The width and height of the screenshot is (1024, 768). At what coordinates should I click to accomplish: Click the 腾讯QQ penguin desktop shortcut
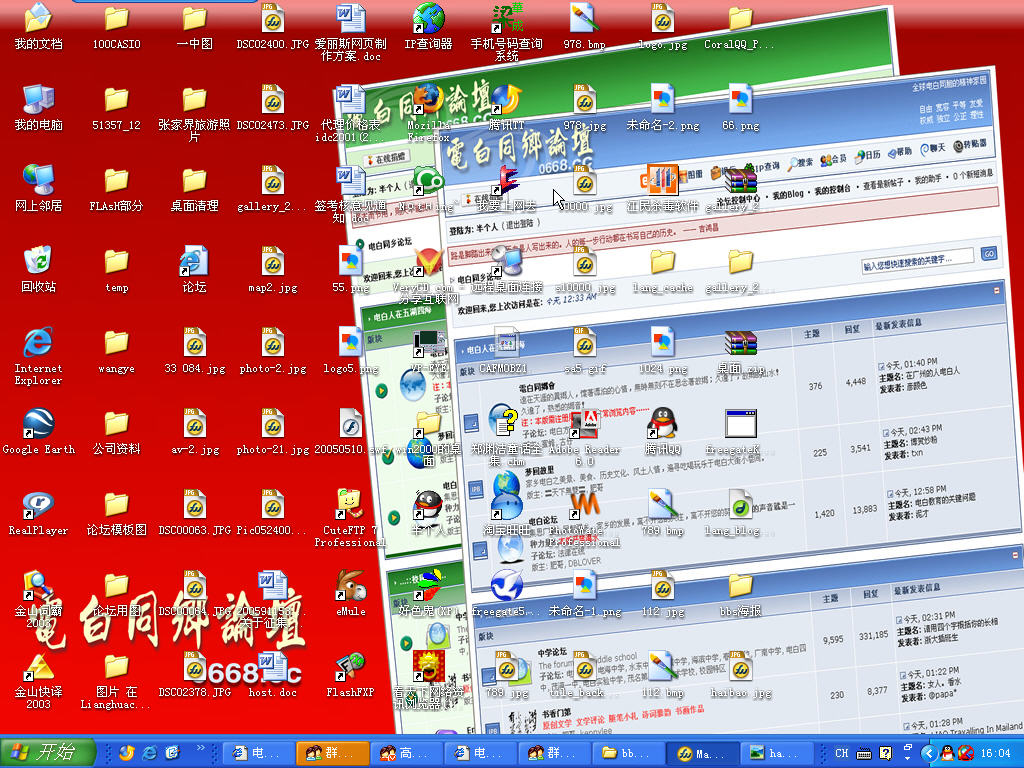coord(662,424)
